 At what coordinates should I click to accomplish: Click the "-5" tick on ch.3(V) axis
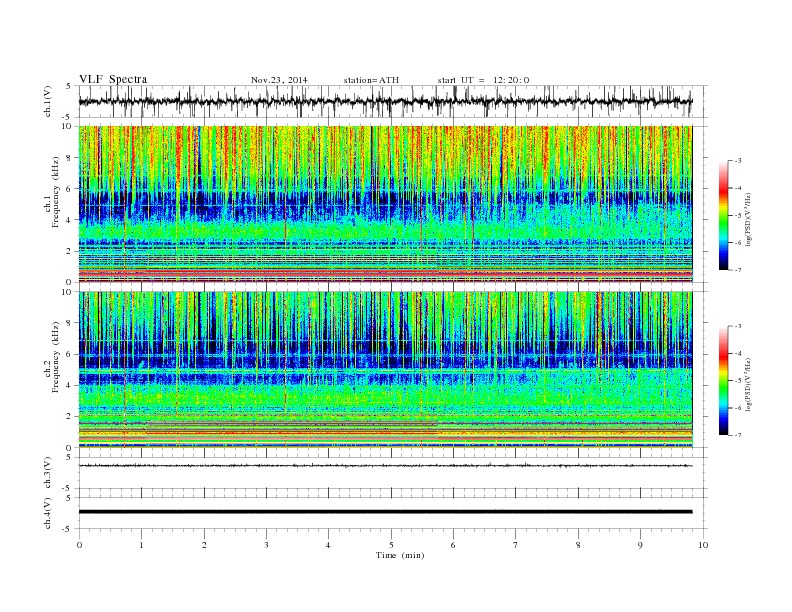click(x=68, y=489)
